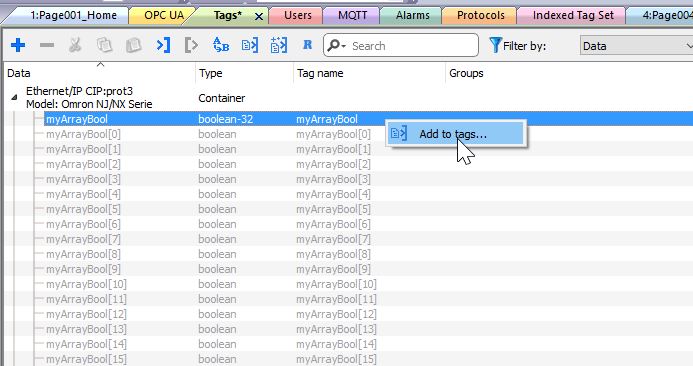Screen dimensions: 693x366
Task: Switch to the Protocols tab
Action: (480, 15)
